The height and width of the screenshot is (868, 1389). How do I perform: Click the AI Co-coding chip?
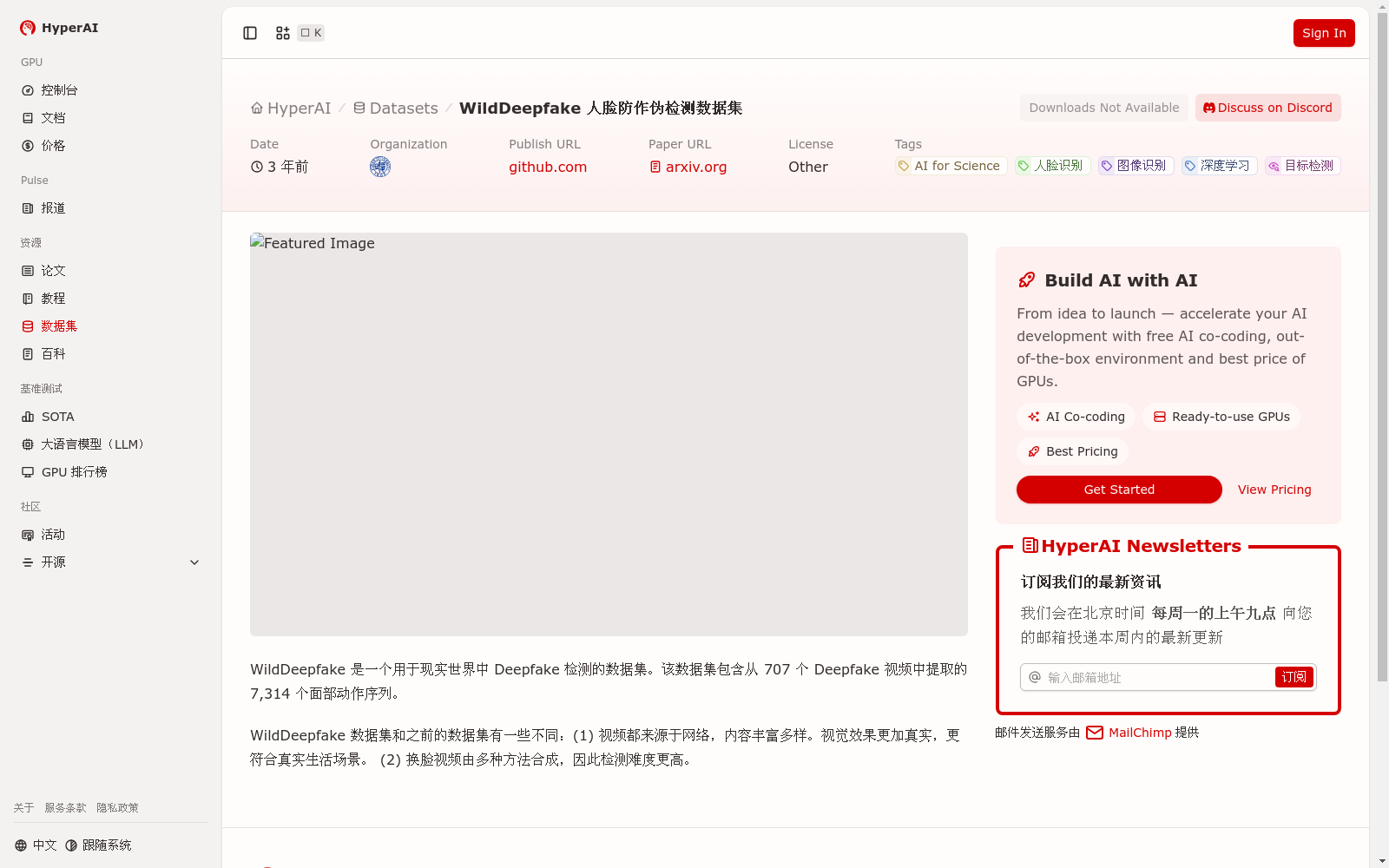1076,417
